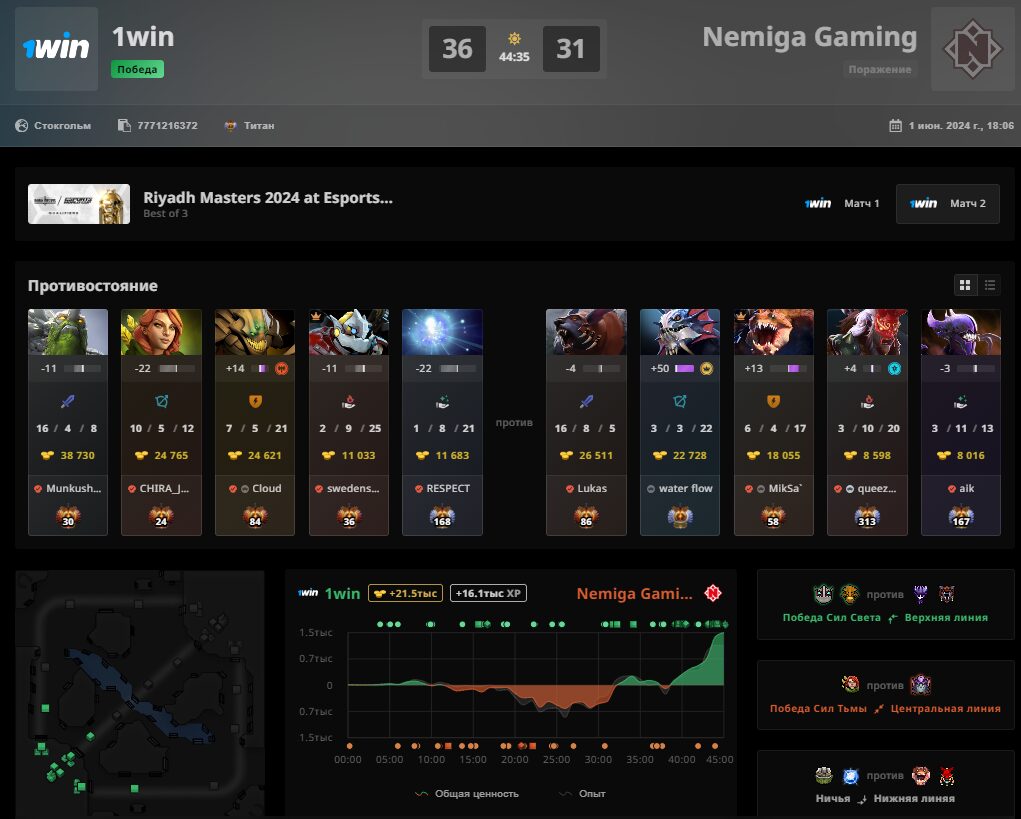This screenshot has height=819, width=1021.
Task: Select the Матч 2 tab
Action: pyautogui.click(x=947, y=204)
